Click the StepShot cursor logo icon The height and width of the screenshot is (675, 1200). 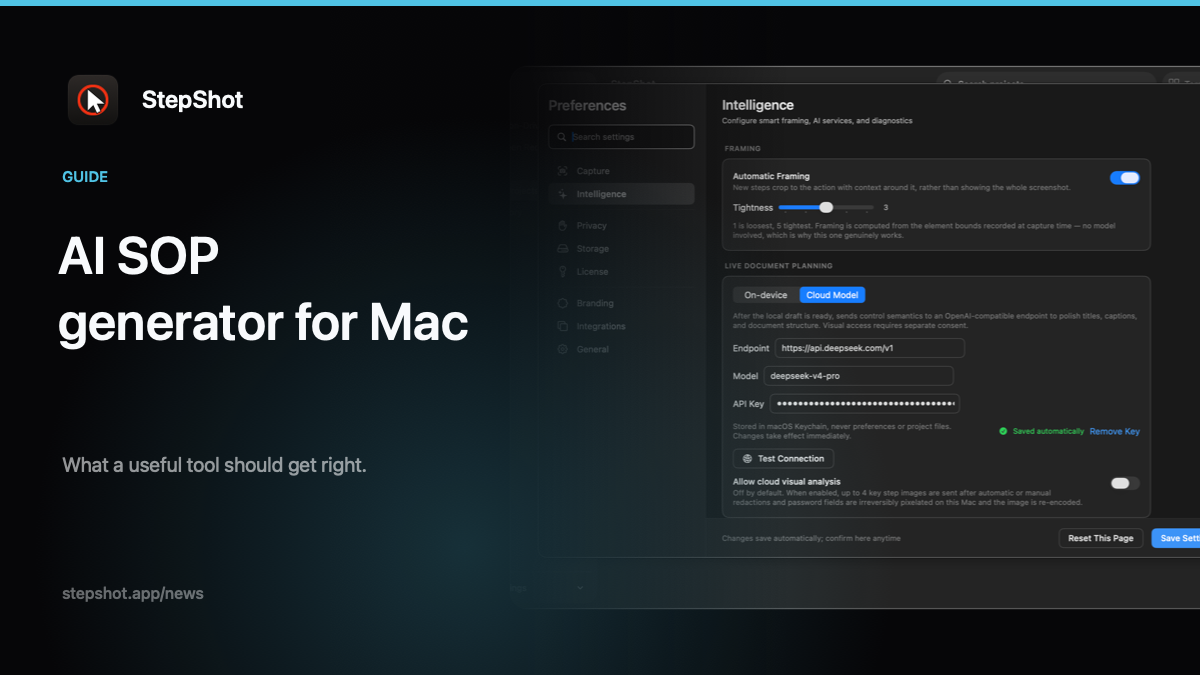(x=93, y=100)
